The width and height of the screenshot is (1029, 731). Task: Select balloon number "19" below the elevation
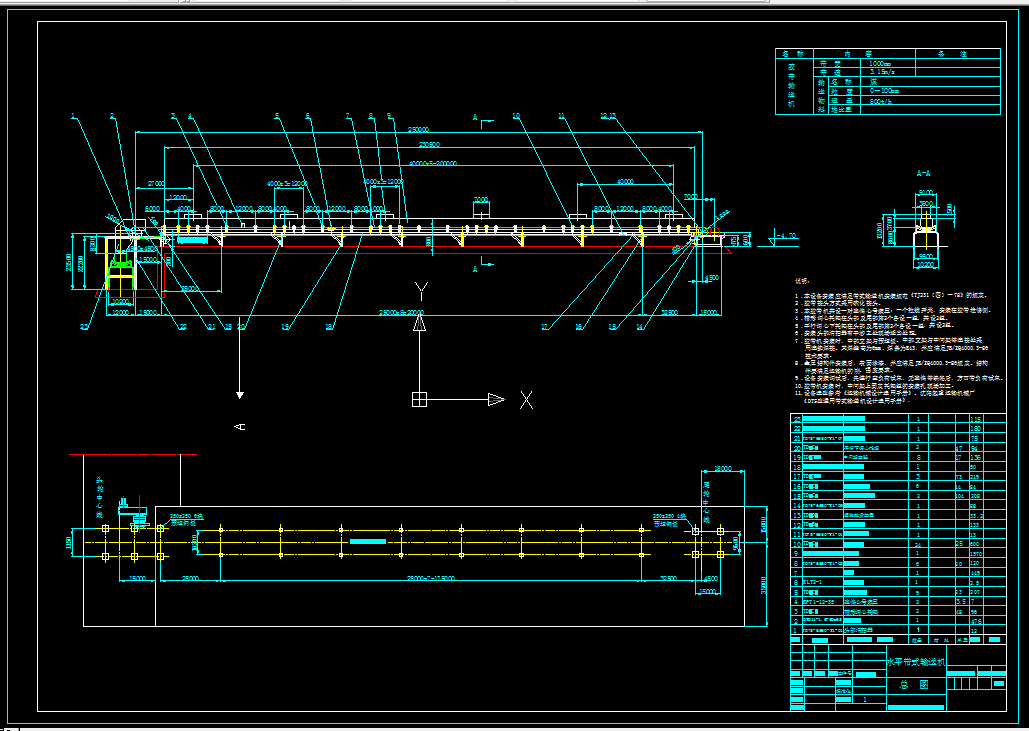286,327
